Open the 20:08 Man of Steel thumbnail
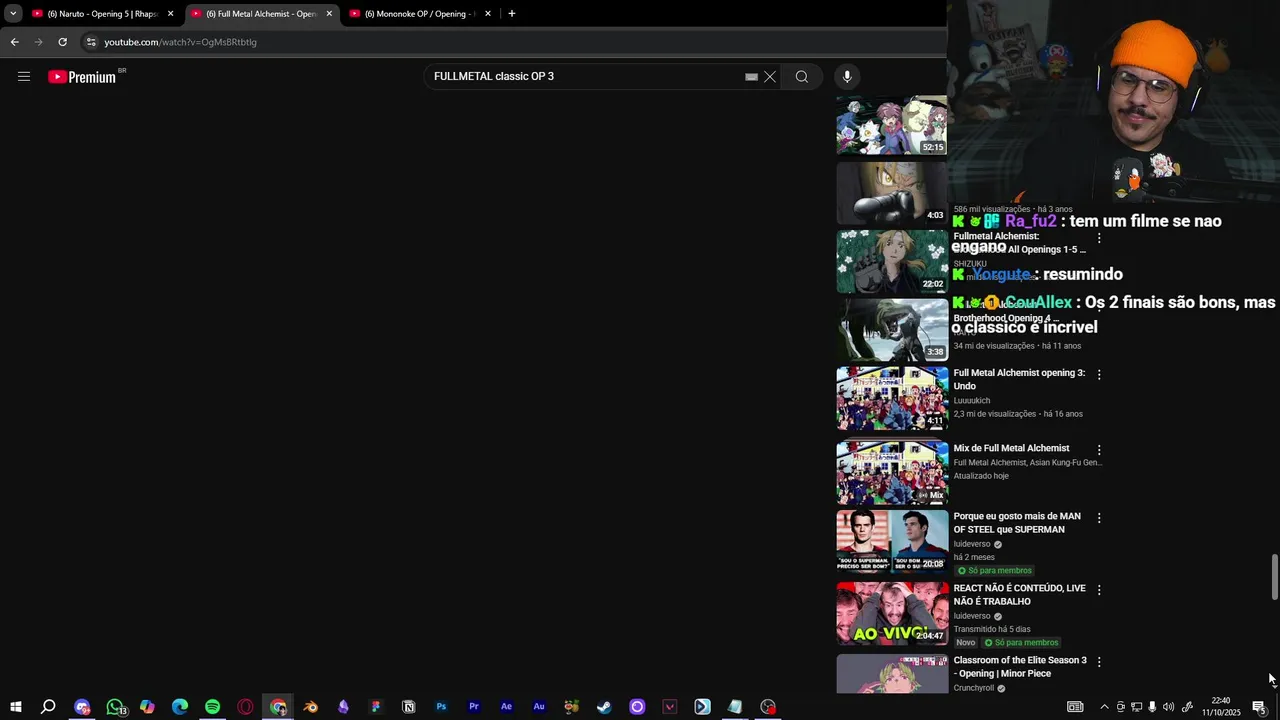This screenshot has width=1280, height=720. (x=892, y=541)
